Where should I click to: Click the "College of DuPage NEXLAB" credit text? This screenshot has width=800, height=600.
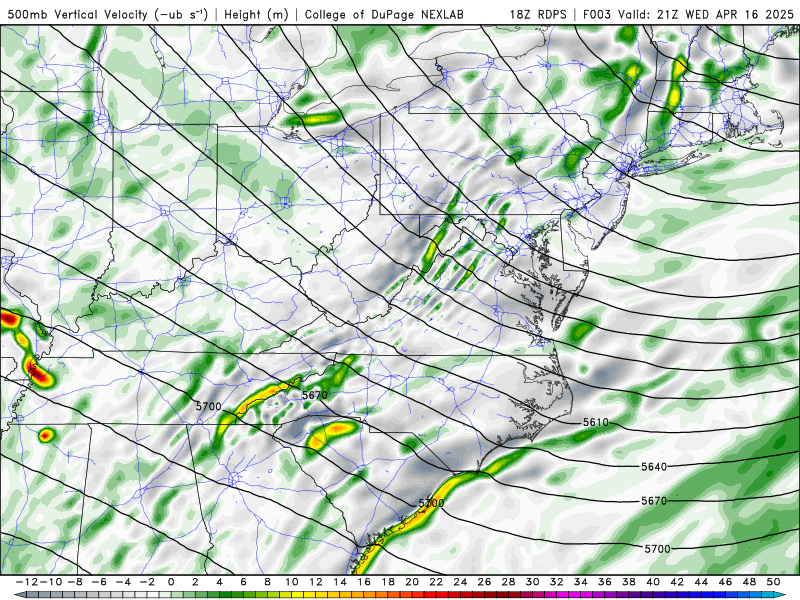[384, 14]
